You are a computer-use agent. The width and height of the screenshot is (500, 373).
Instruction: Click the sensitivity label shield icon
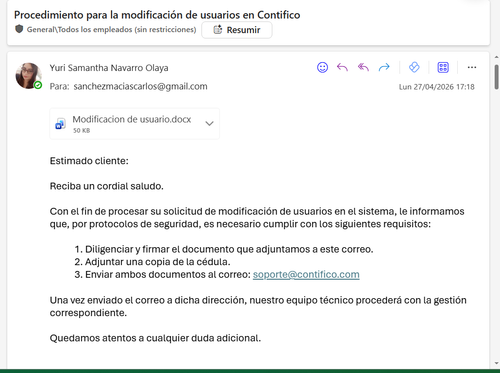pyautogui.click(x=19, y=29)
